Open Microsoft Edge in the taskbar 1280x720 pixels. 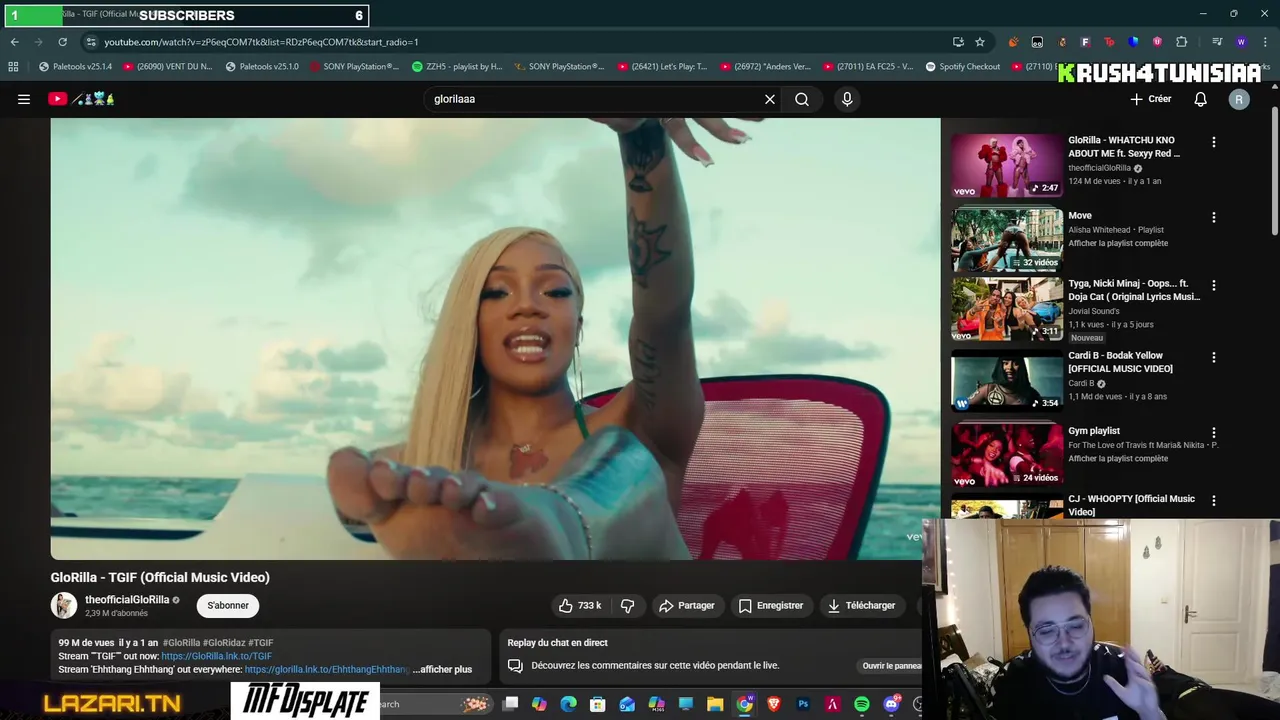pos(568,704)
